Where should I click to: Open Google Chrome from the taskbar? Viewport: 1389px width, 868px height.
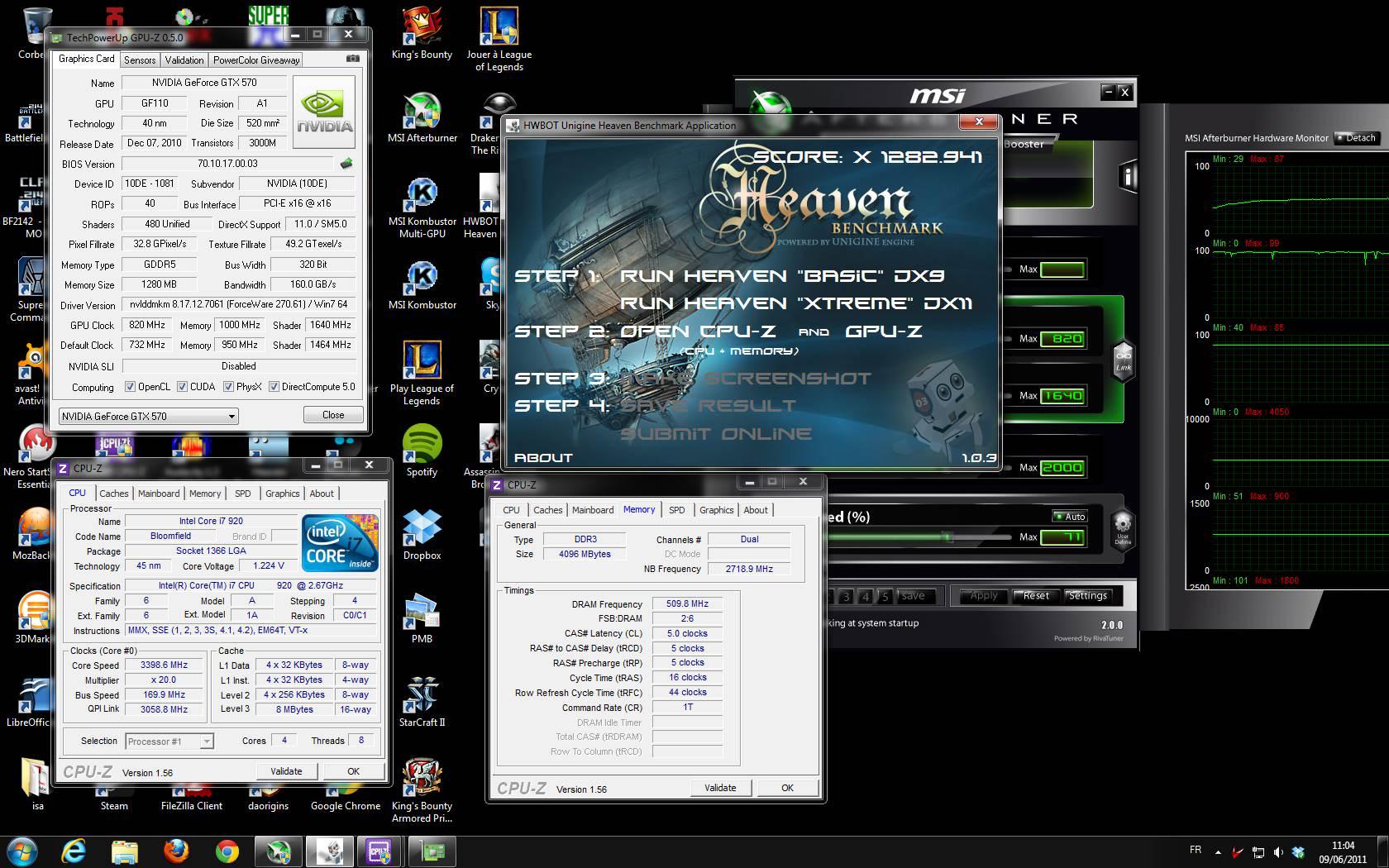tap(227, 851)
